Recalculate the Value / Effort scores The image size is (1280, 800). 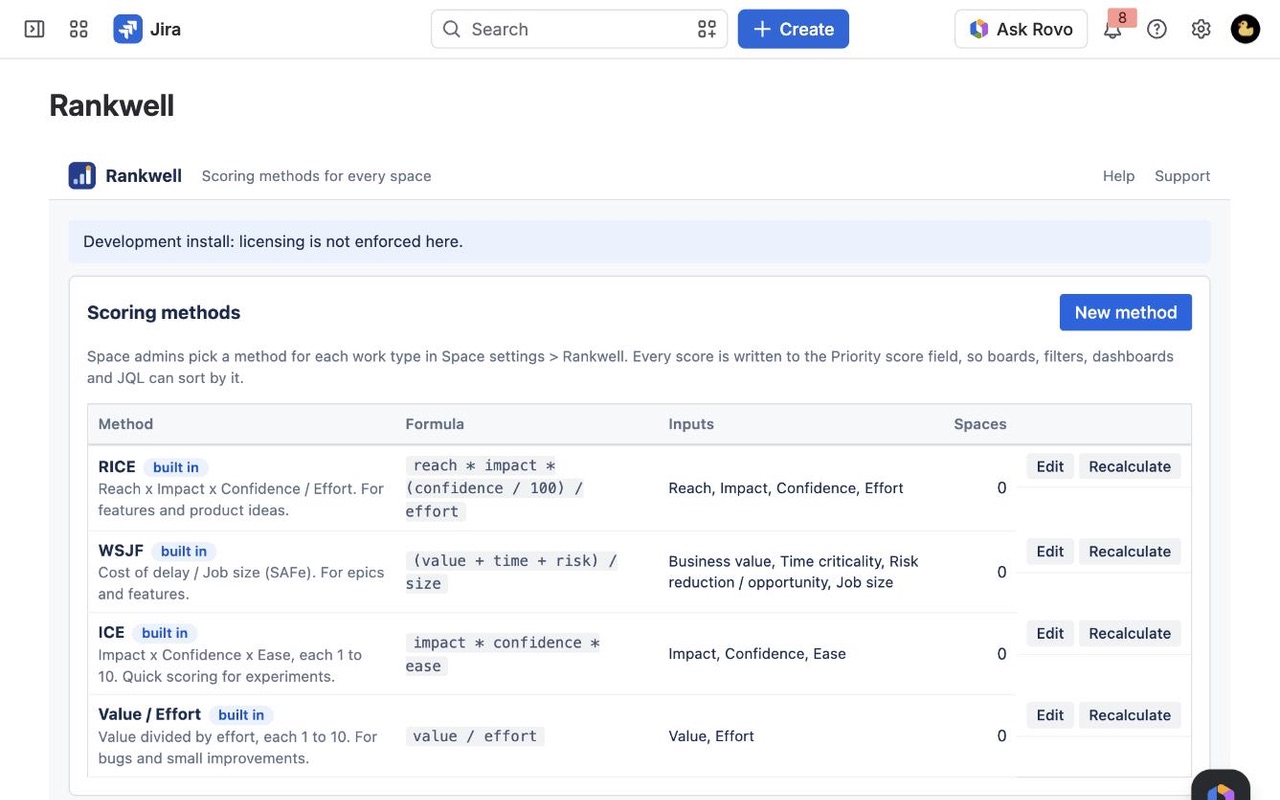[x=1130, y=715]
